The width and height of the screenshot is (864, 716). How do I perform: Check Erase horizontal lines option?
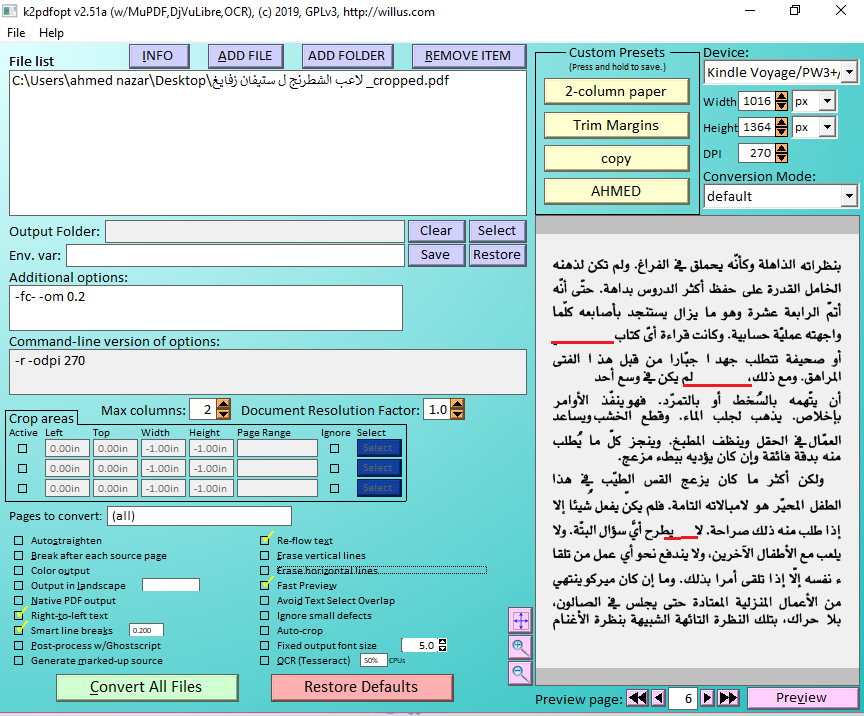(265, 570)
